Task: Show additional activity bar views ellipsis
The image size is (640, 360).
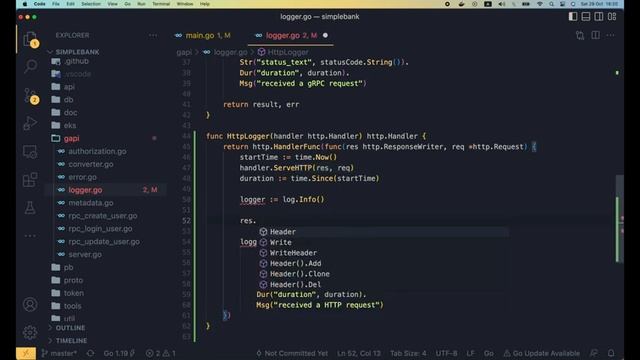Action: pos(30,236)
